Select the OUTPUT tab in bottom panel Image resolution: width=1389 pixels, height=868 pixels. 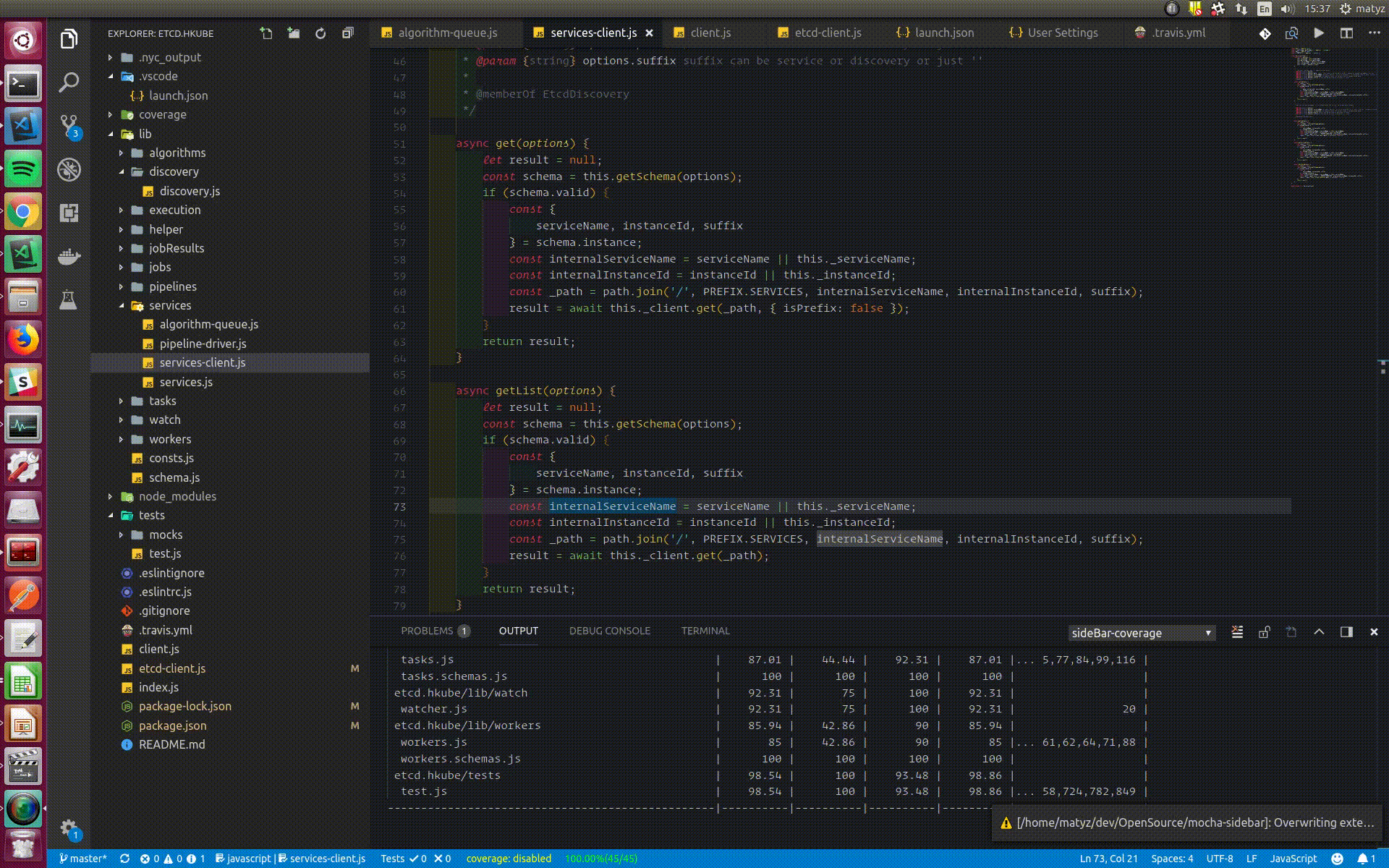518,631
